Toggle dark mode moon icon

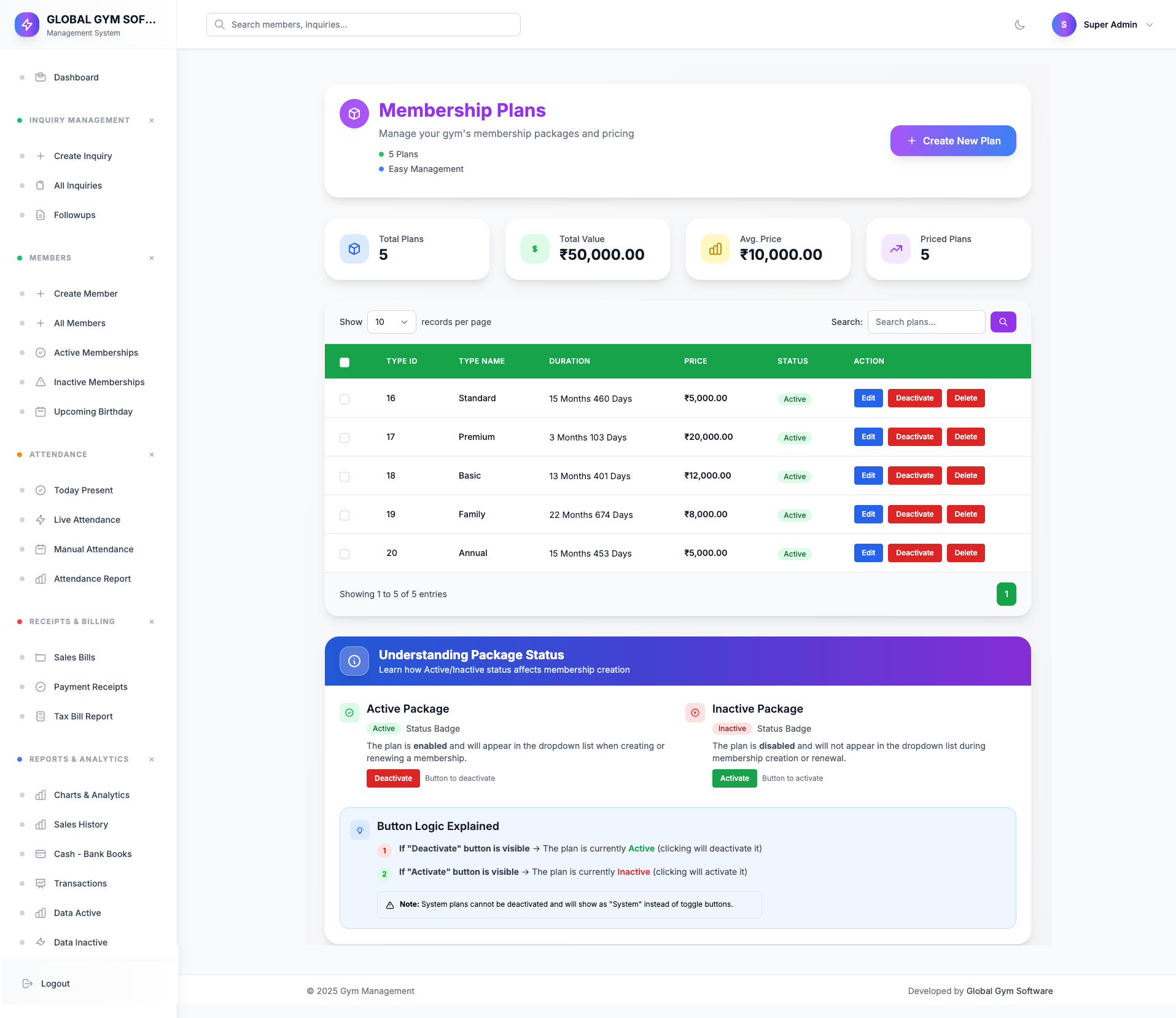point(1019,25)
